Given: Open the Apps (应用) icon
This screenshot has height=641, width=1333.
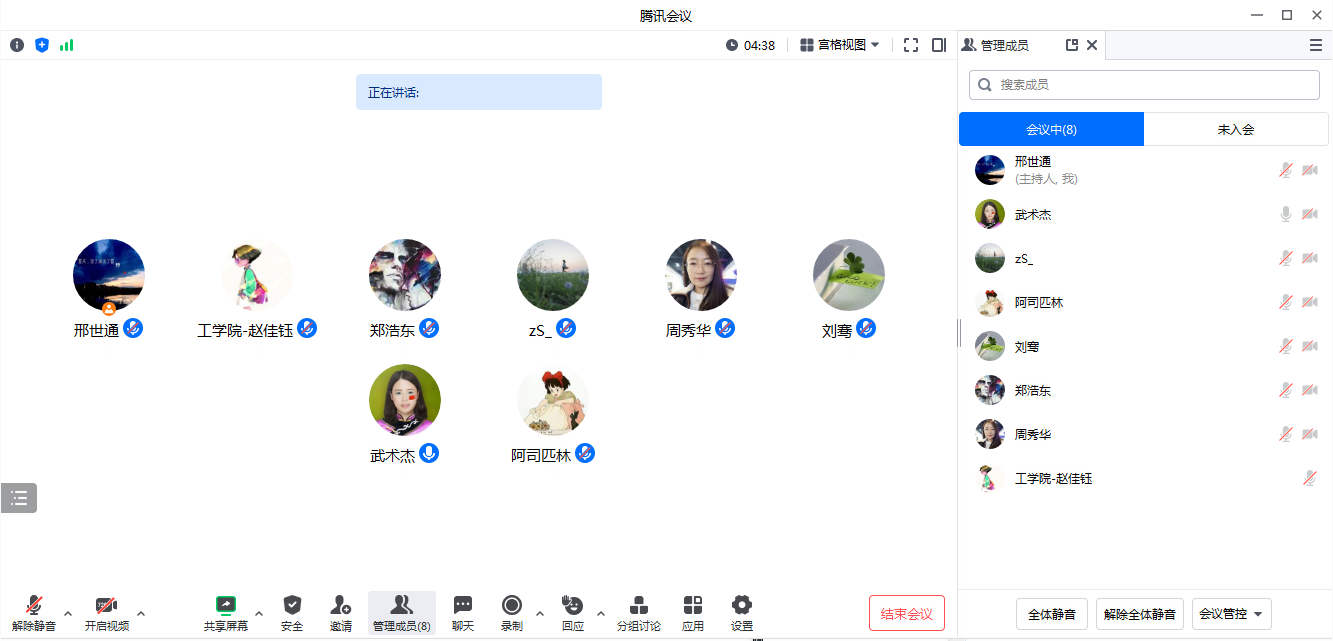Looking at the screenshot, I should [693, 613].
